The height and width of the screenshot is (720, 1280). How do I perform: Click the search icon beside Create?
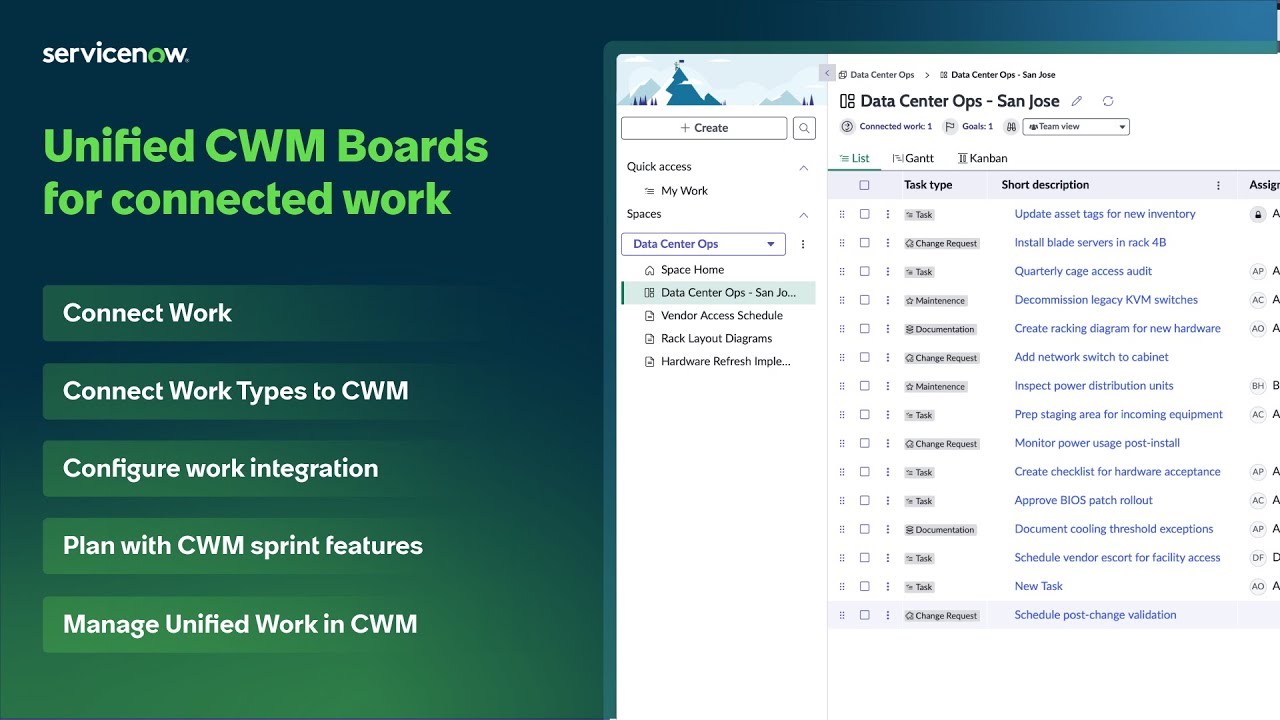(x=804, y=127)
